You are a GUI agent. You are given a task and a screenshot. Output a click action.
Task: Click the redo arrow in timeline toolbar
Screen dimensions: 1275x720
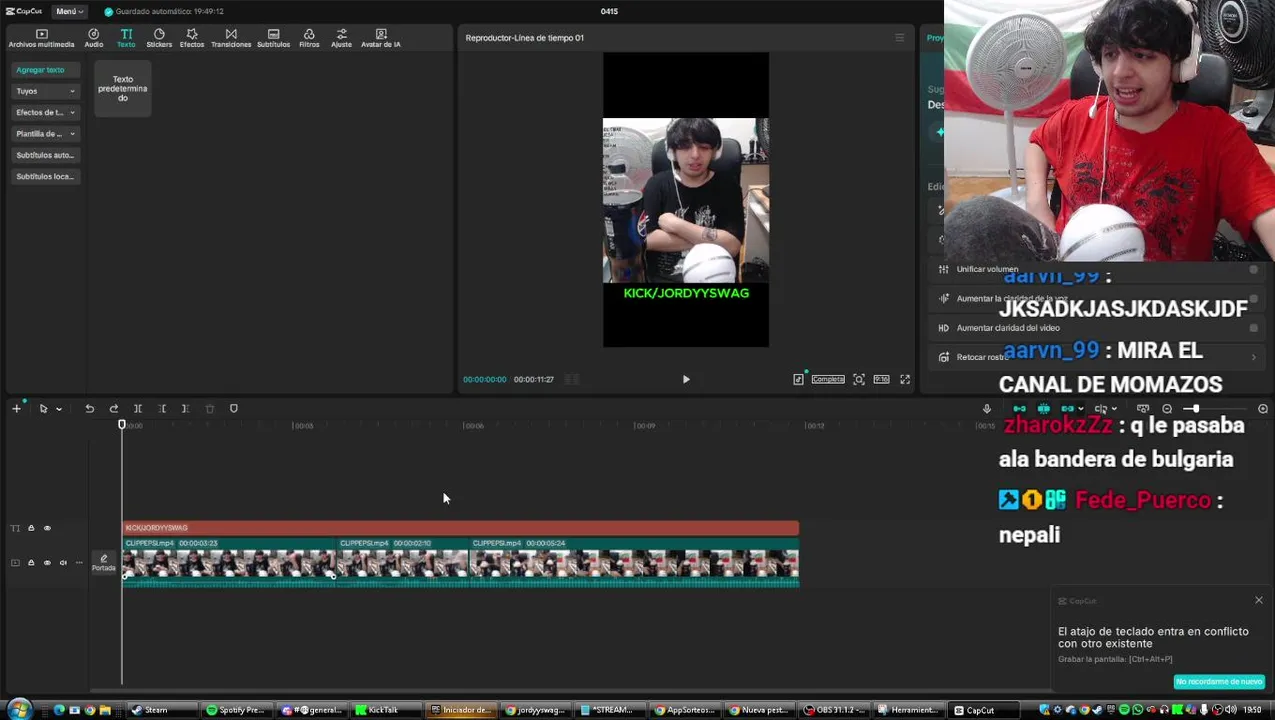113,409
